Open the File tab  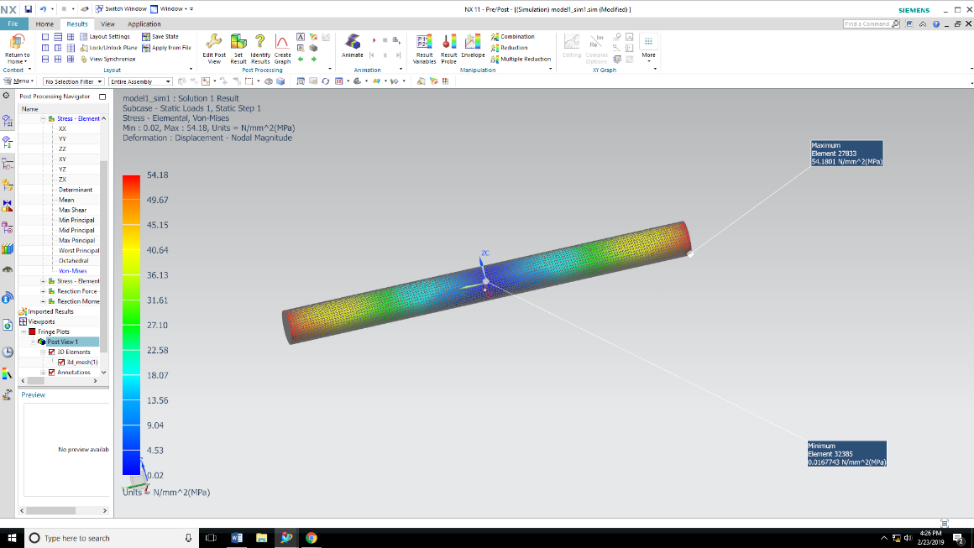[x=13, y=24]
